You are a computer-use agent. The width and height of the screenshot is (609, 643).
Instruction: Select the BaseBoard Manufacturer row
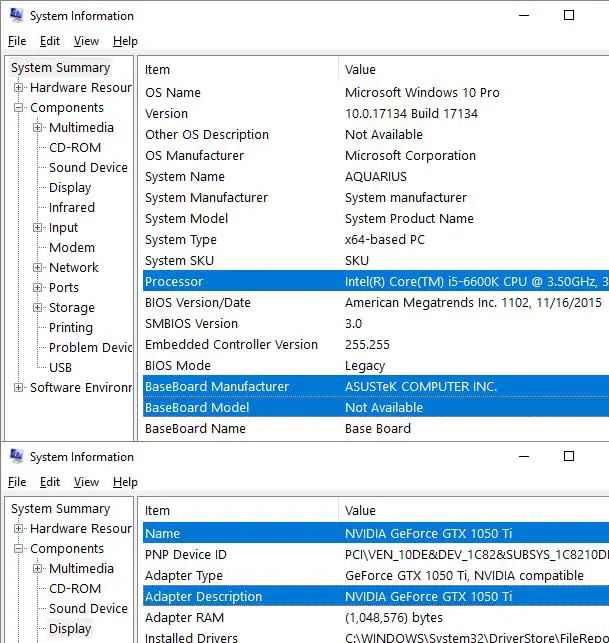(376, 387)
